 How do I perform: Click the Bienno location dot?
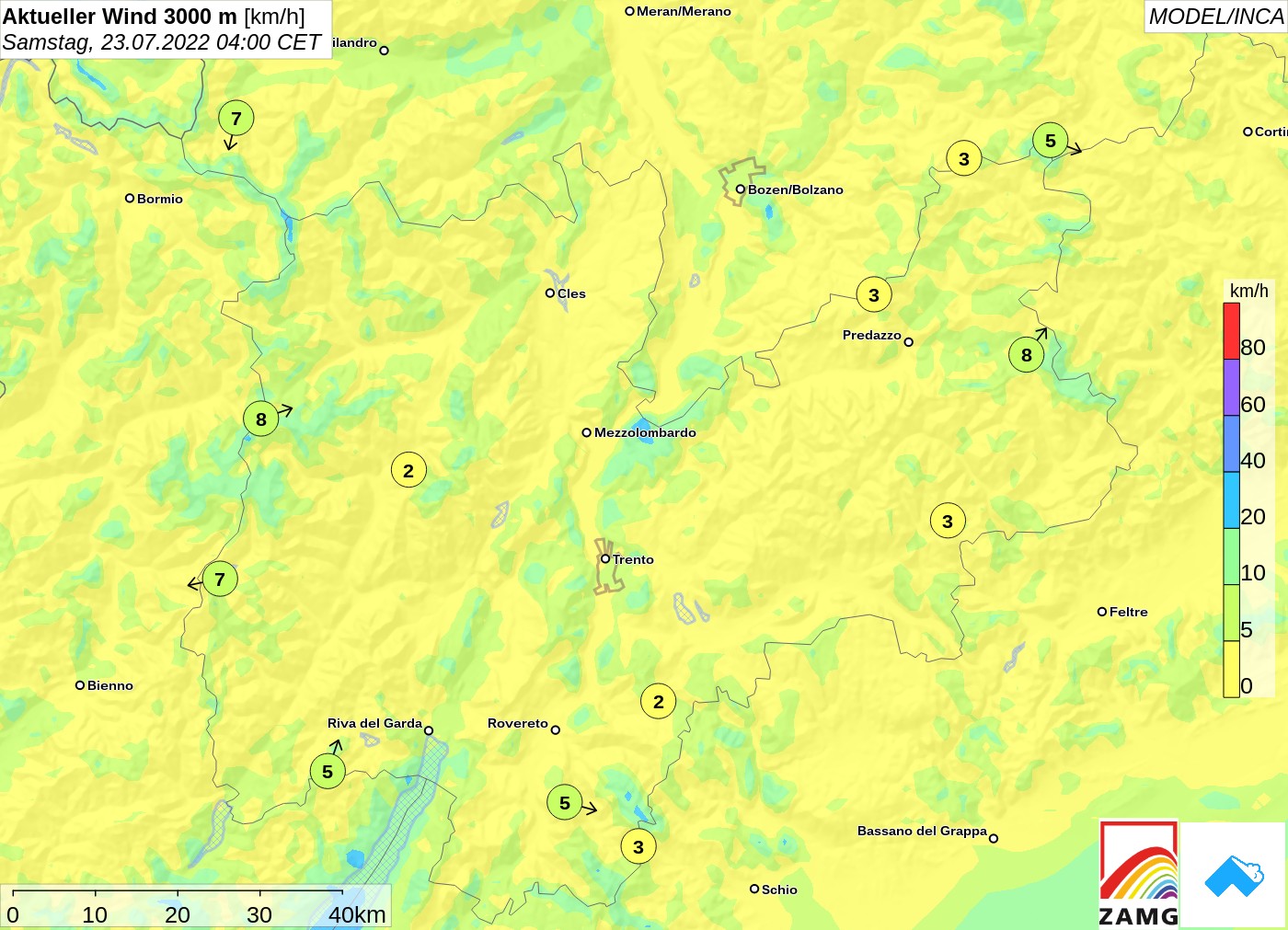[80, 685]
